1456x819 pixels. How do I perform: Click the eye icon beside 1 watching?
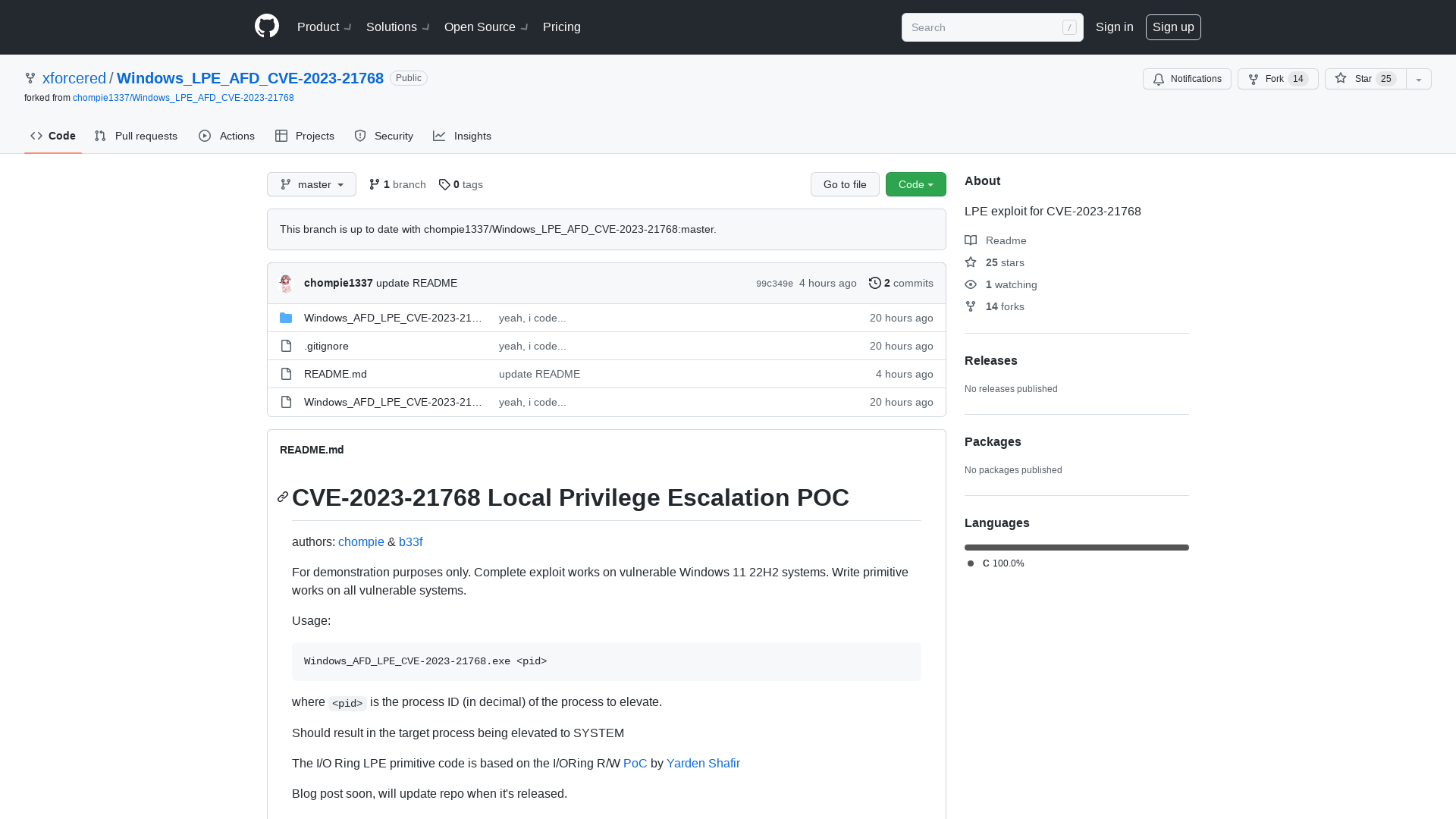click(971, 284)
